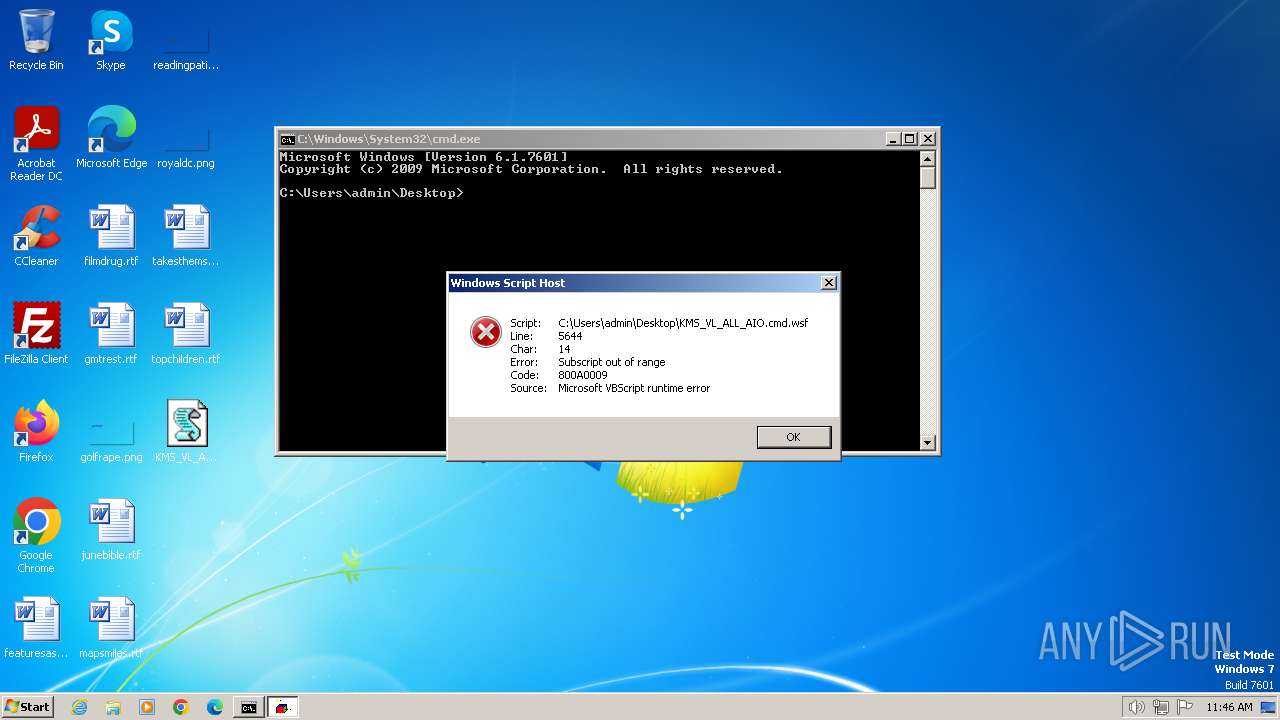This screenshot has height=720, width=1280.
Task: Launch Skype desktop shortcut
Action: (x=111, y=40)
